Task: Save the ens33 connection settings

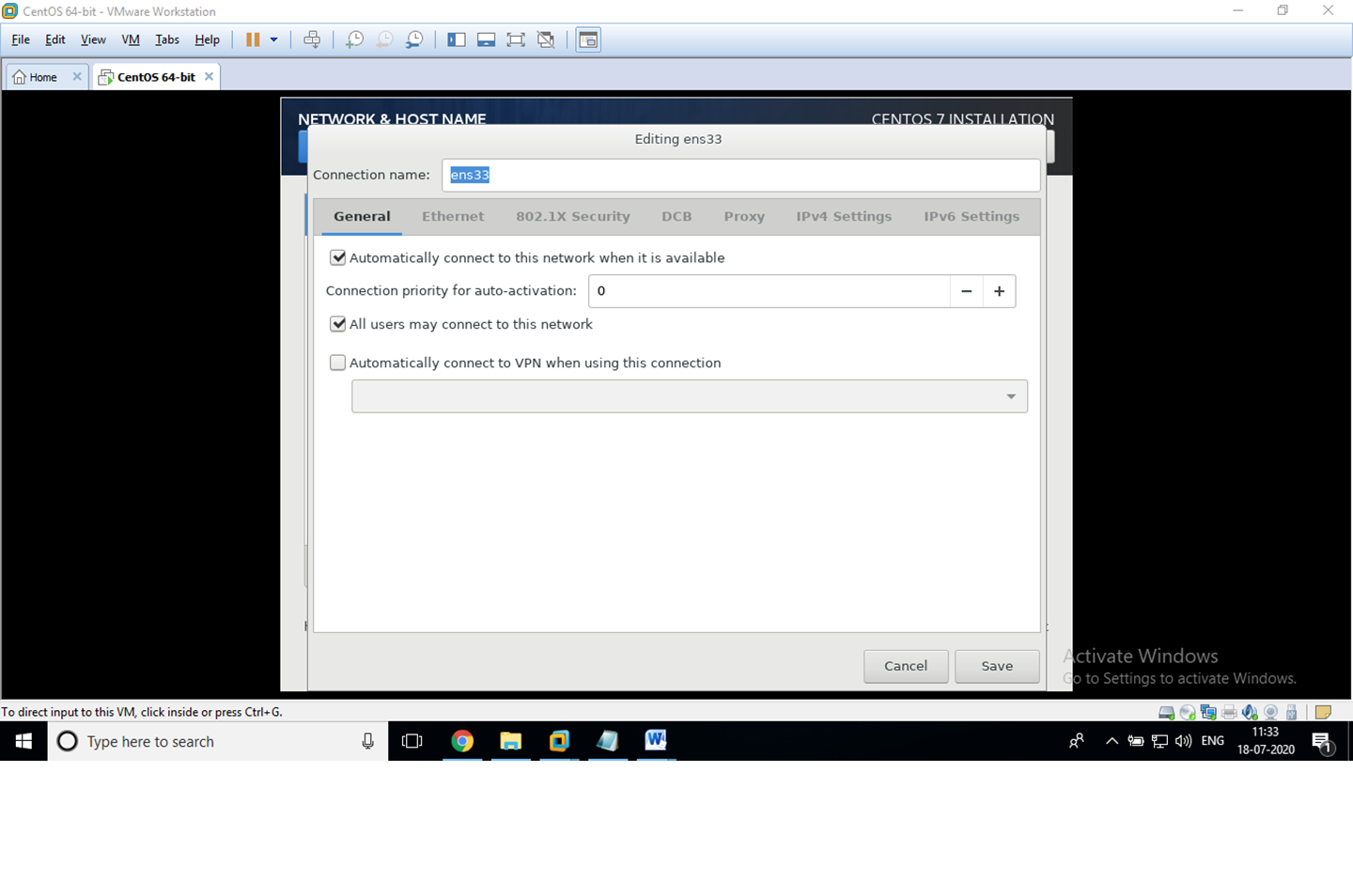Action: (x=997, y=666)
